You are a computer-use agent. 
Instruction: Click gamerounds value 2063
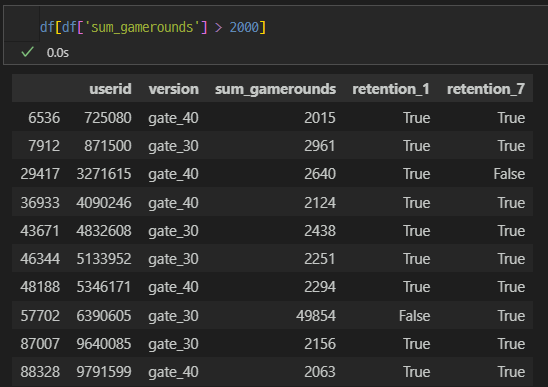tap(320, 372)
